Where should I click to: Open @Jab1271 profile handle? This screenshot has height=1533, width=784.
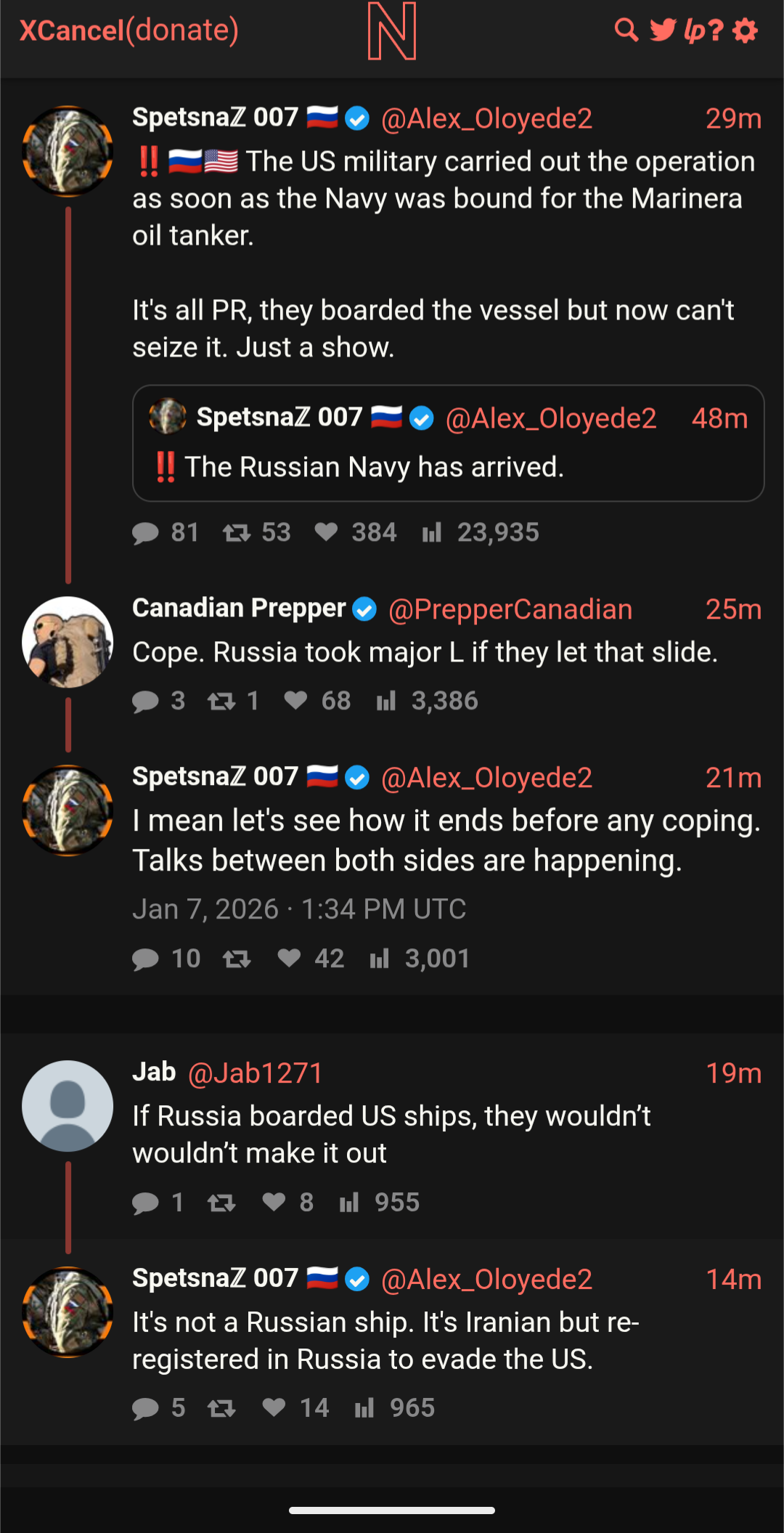pos(256,1073)
